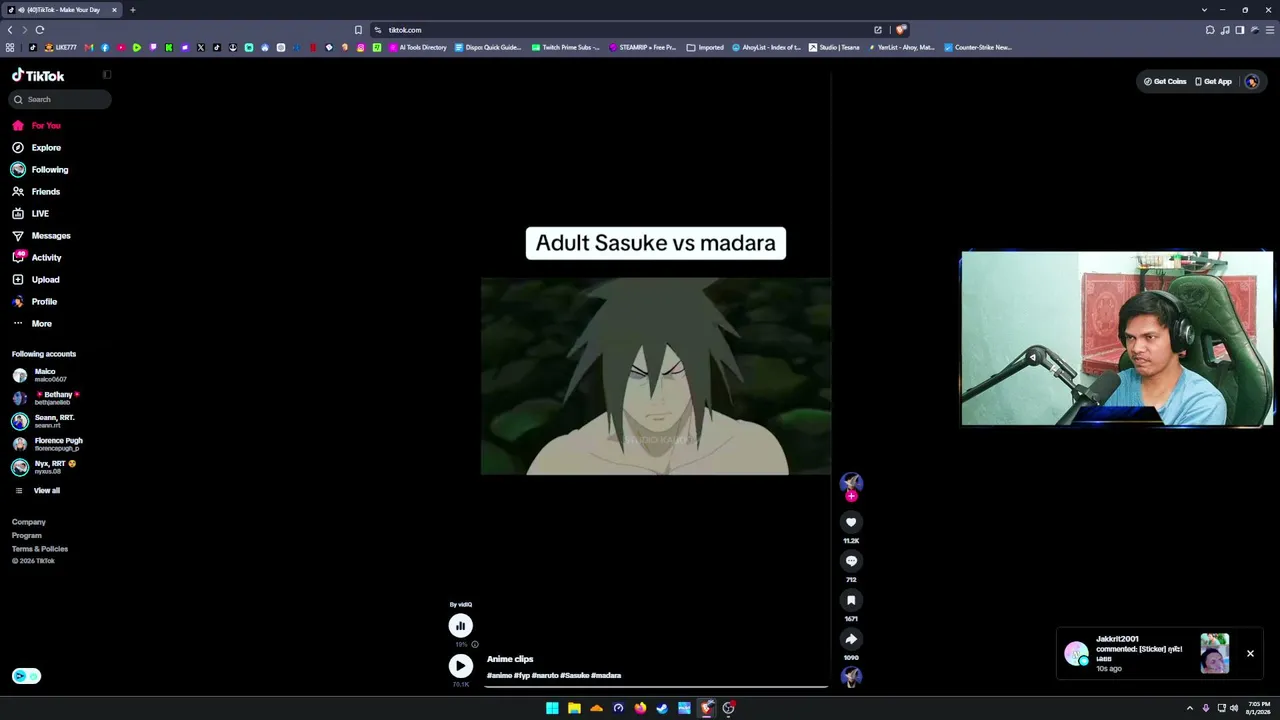1280x720 pixels.
Task: Click the Get Coins button
Action: pyautogui.click(x=1165, y=82)
